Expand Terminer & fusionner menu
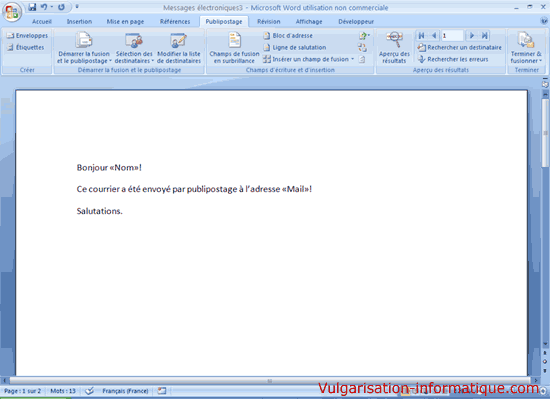550x399 pixels. click(x=526, y=48)
